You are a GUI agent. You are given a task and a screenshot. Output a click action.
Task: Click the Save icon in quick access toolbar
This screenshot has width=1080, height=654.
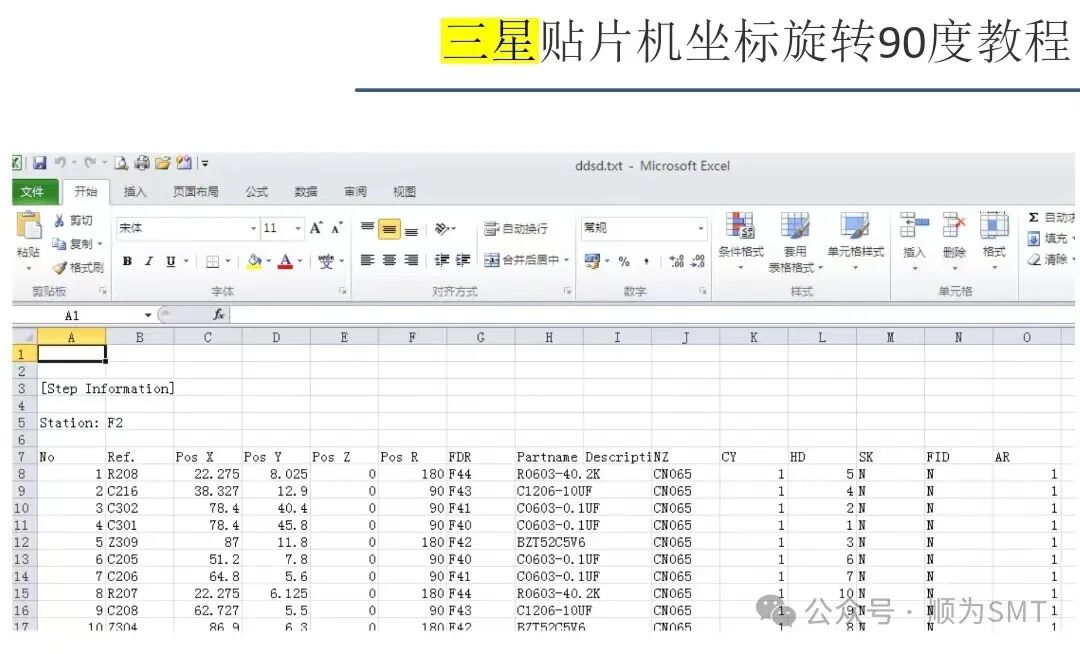[39, 163]
